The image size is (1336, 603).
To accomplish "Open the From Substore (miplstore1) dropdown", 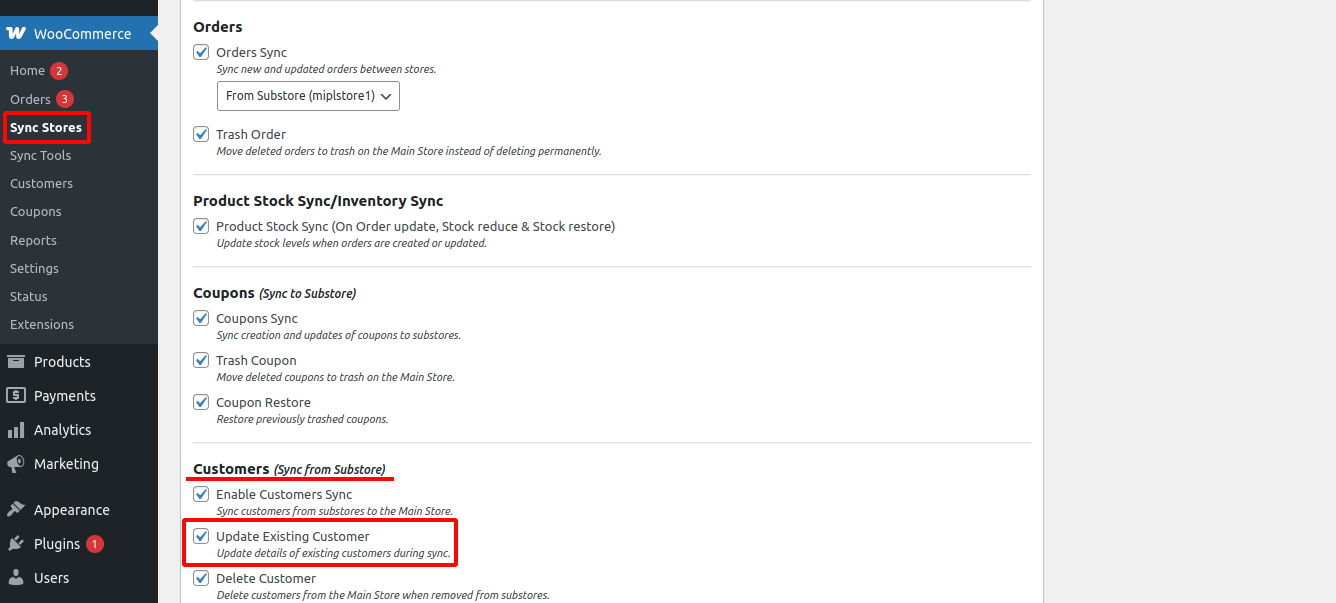I will pyautogui.click(x=308, y=96).
